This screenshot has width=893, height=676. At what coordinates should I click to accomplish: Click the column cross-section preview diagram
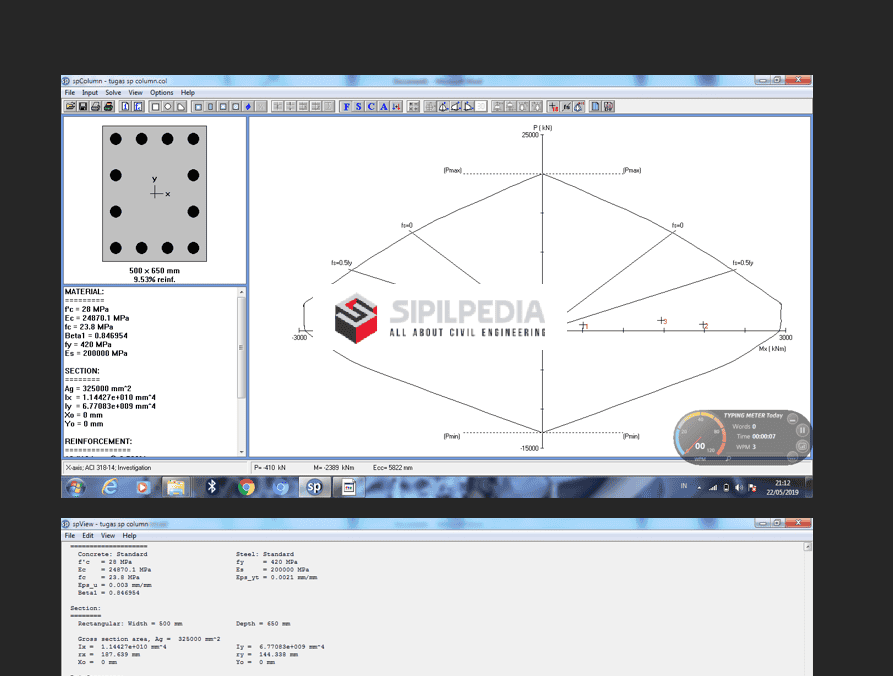(x=154, y=192)
